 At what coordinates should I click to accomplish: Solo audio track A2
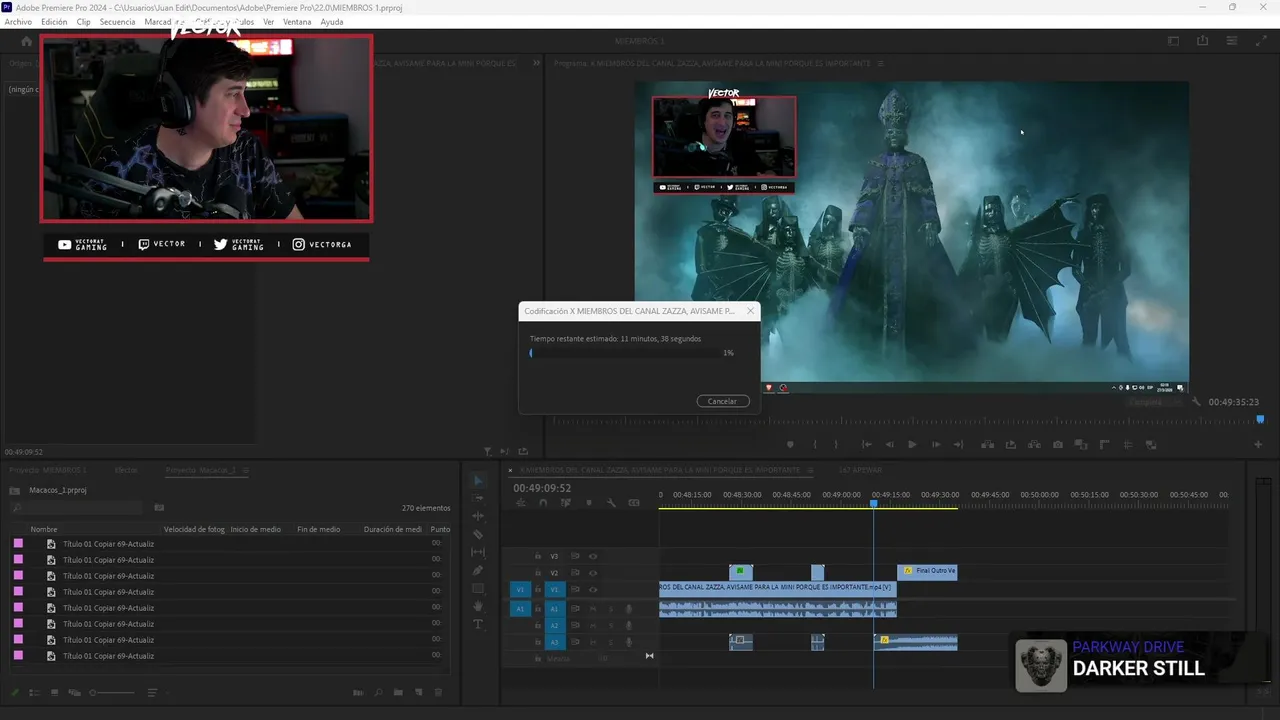point(611,625)
